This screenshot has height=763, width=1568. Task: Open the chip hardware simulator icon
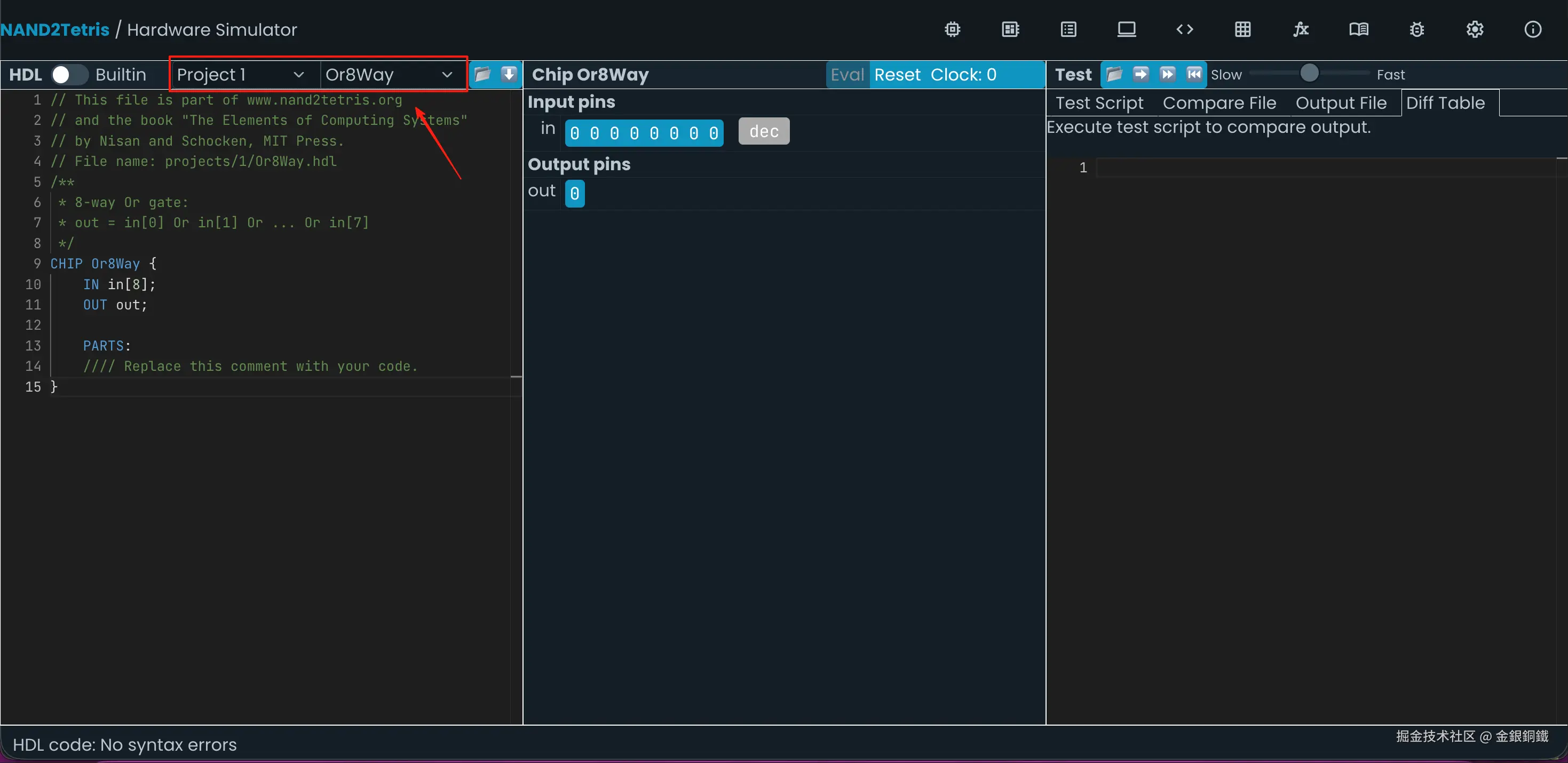pos(952,29)
